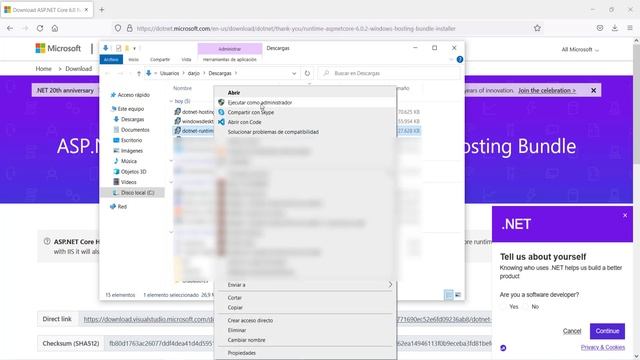The height and width of the screenshot is (360, 640).
Task: Click the Buscar en Descargas search box
Action: pos(389,73)
